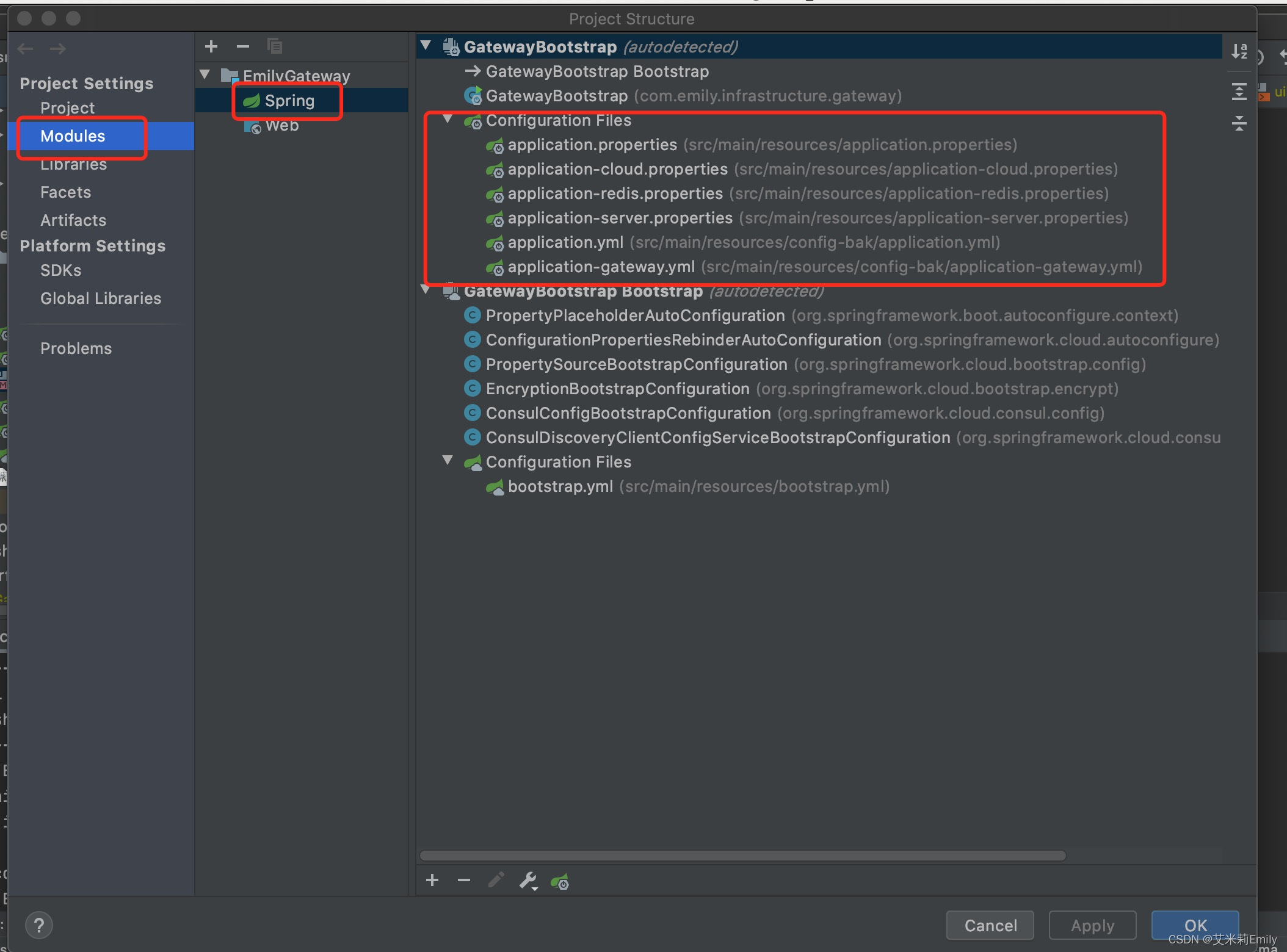
Task: Click the Spring leaf icon in bottom toolbar
Action: tap(559, 881)
